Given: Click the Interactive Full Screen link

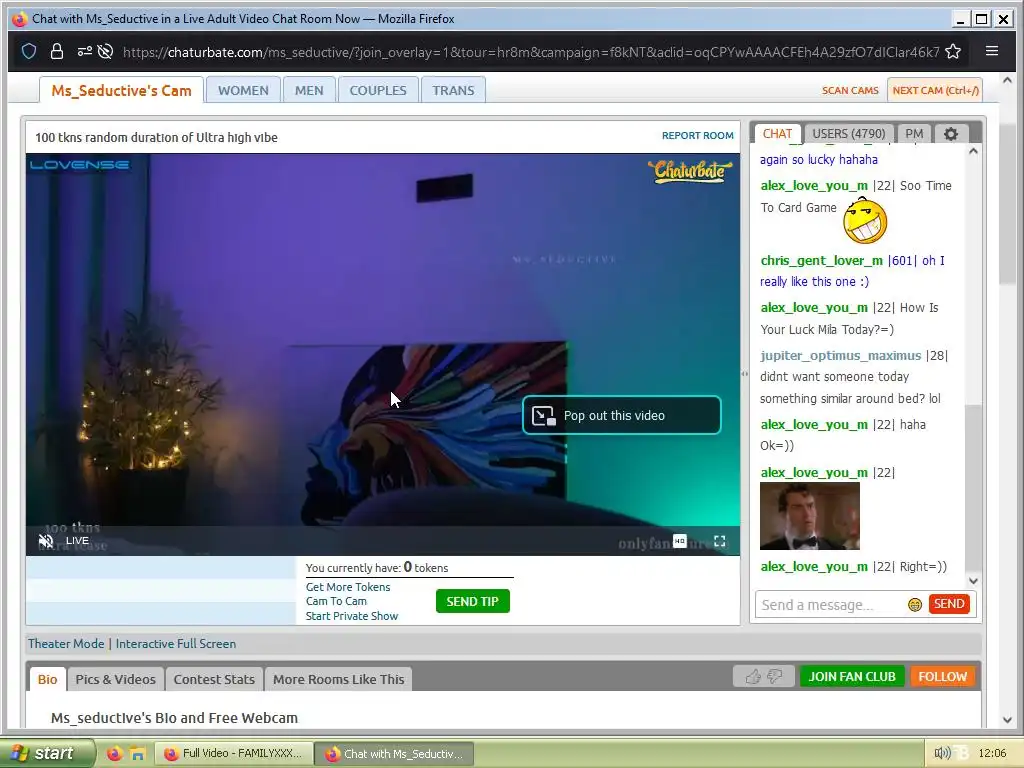Looking at the screenshot, I should (176, 643).
